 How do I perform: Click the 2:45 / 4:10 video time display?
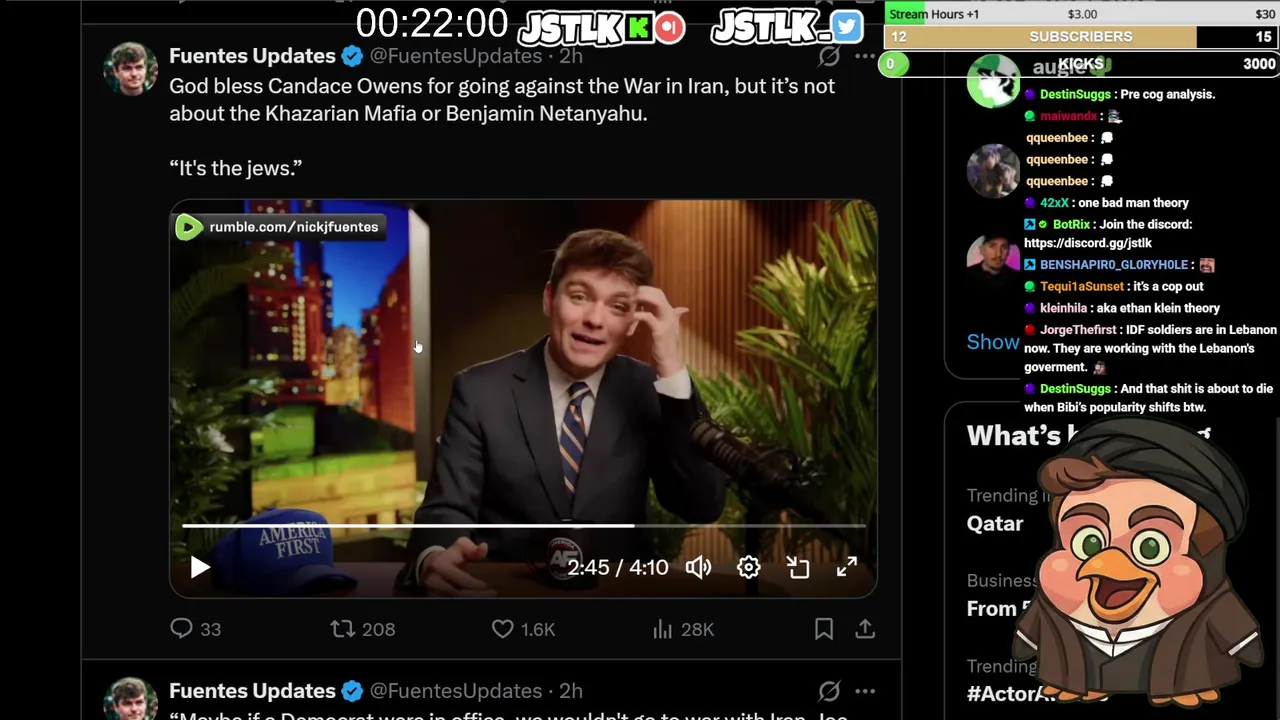pos(617,568)
